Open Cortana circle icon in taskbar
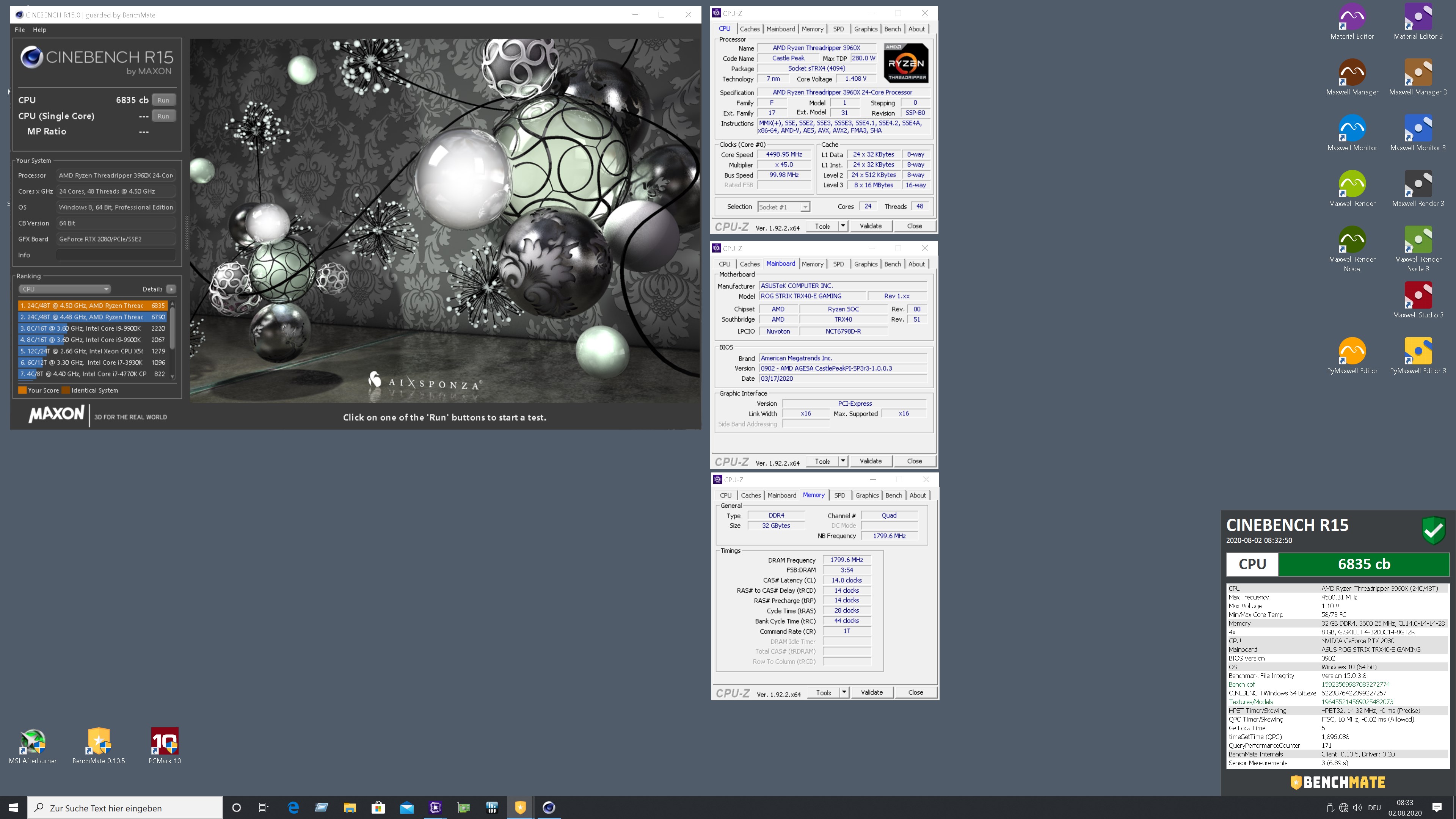The image size is (1456, 819). (236, 808)
